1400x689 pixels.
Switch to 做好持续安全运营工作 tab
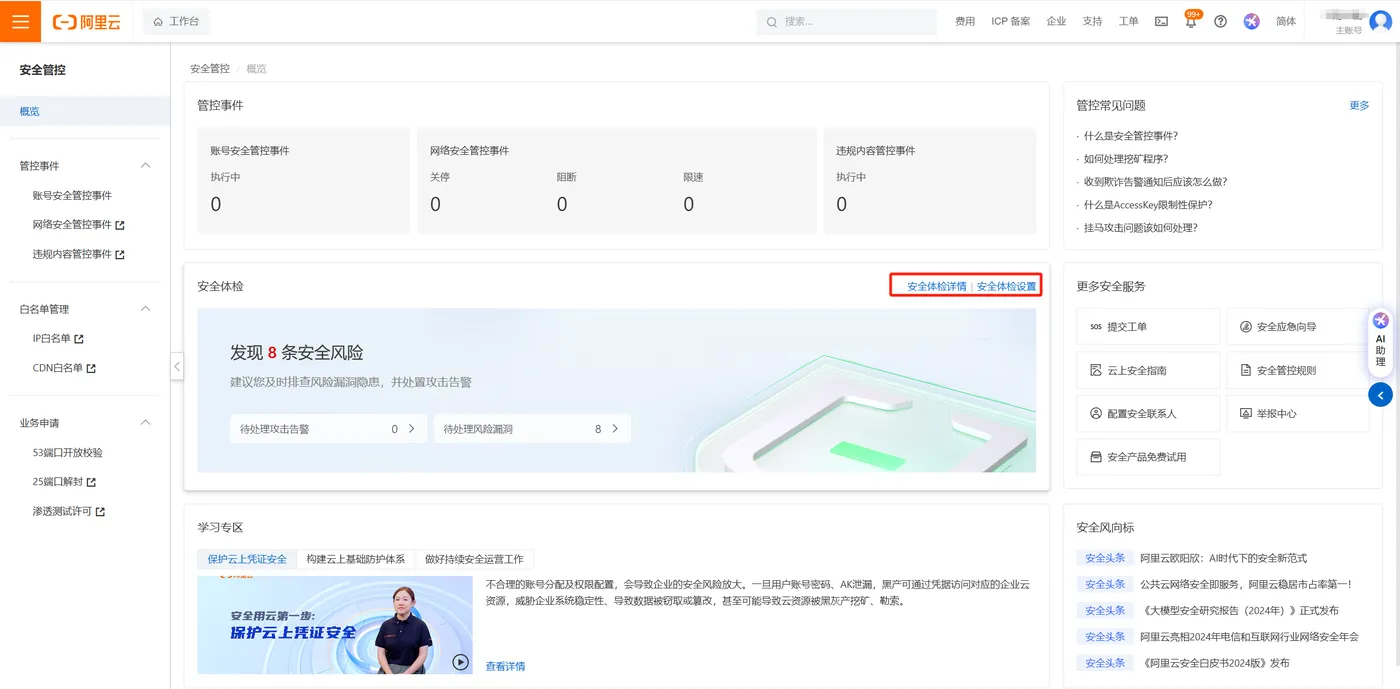coord(474,559)
